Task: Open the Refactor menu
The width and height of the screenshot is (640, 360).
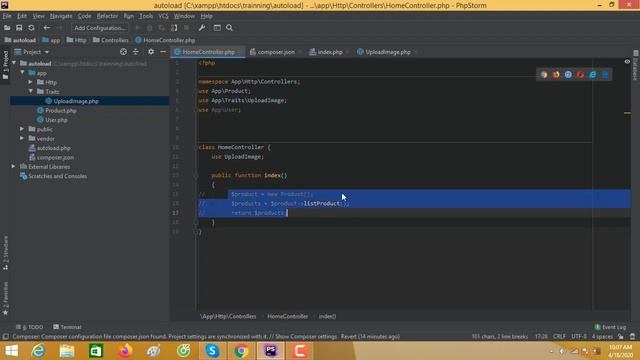Action: coord(107,16)
